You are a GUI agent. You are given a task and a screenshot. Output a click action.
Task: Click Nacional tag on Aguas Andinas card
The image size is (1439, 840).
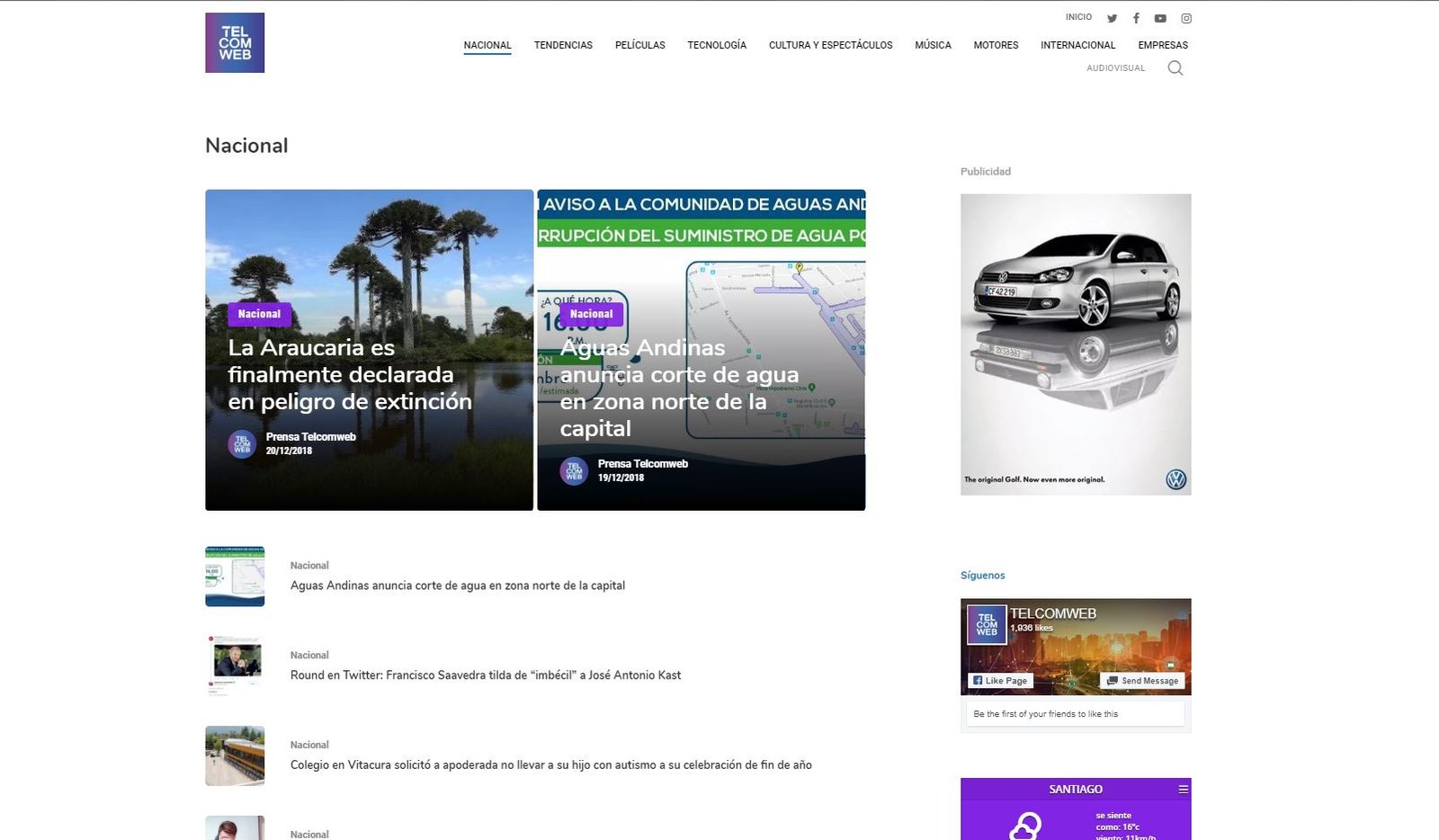coord(591,314)
